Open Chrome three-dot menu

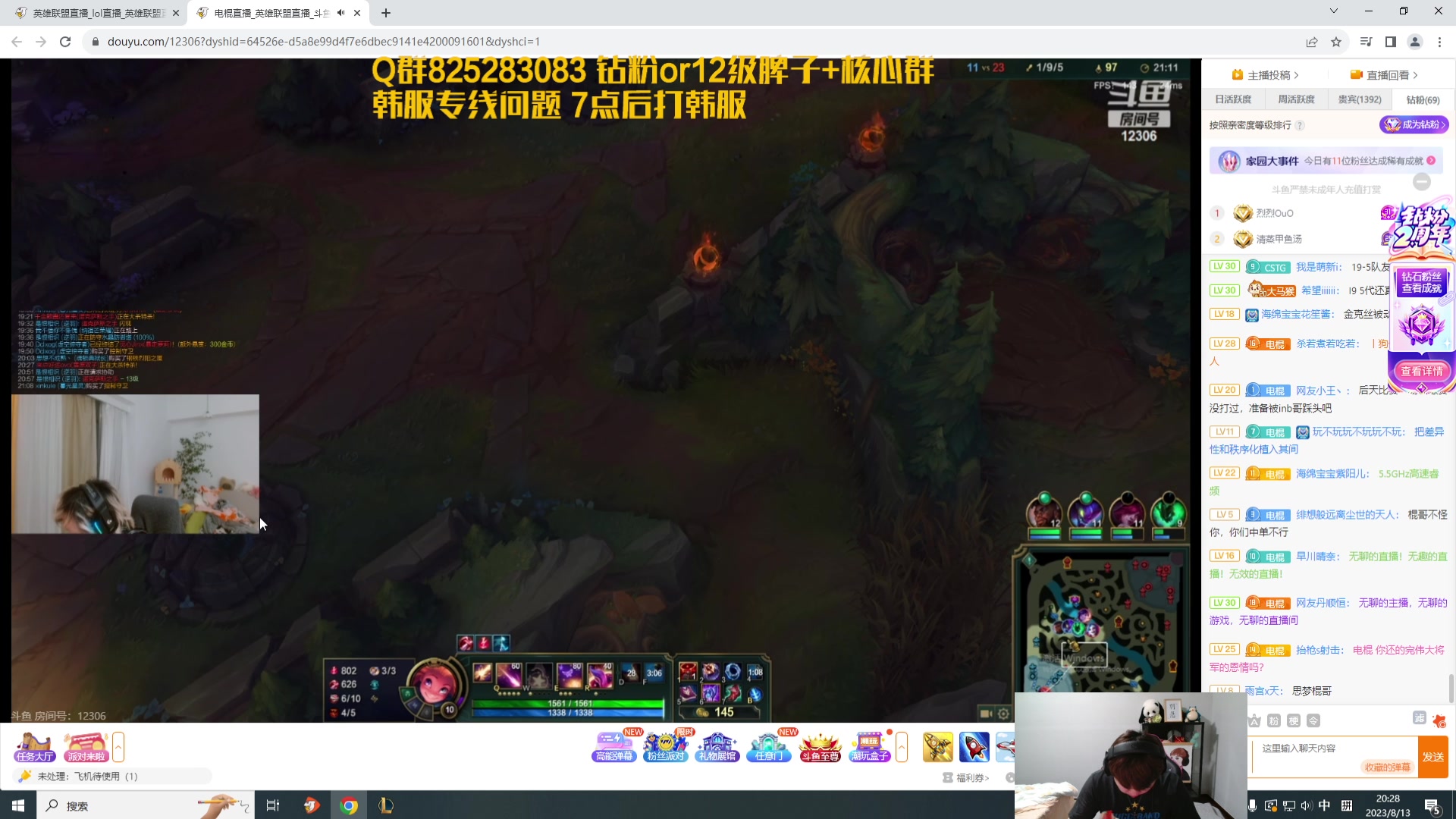point(1439,42)
